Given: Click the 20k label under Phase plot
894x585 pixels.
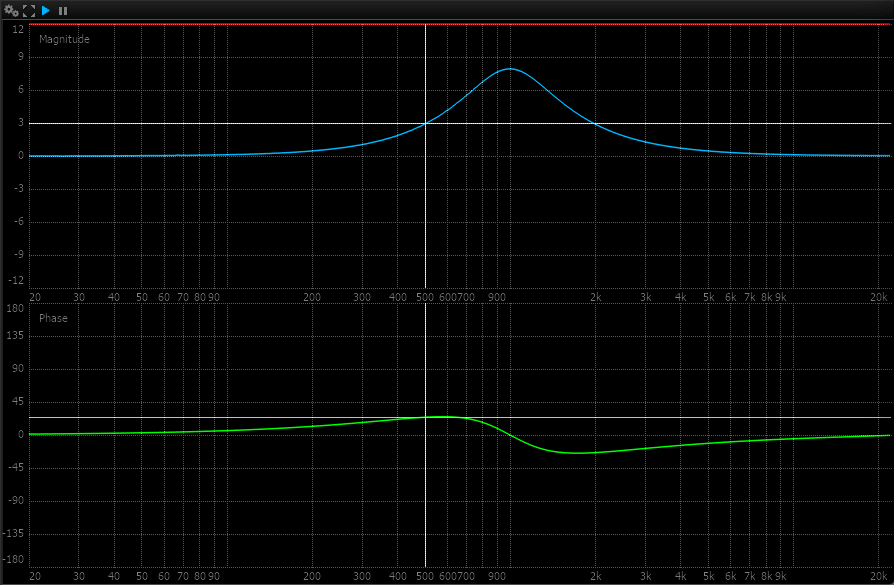Looking at the screenshot, I should pyautogui.click(x=879, y=577).
